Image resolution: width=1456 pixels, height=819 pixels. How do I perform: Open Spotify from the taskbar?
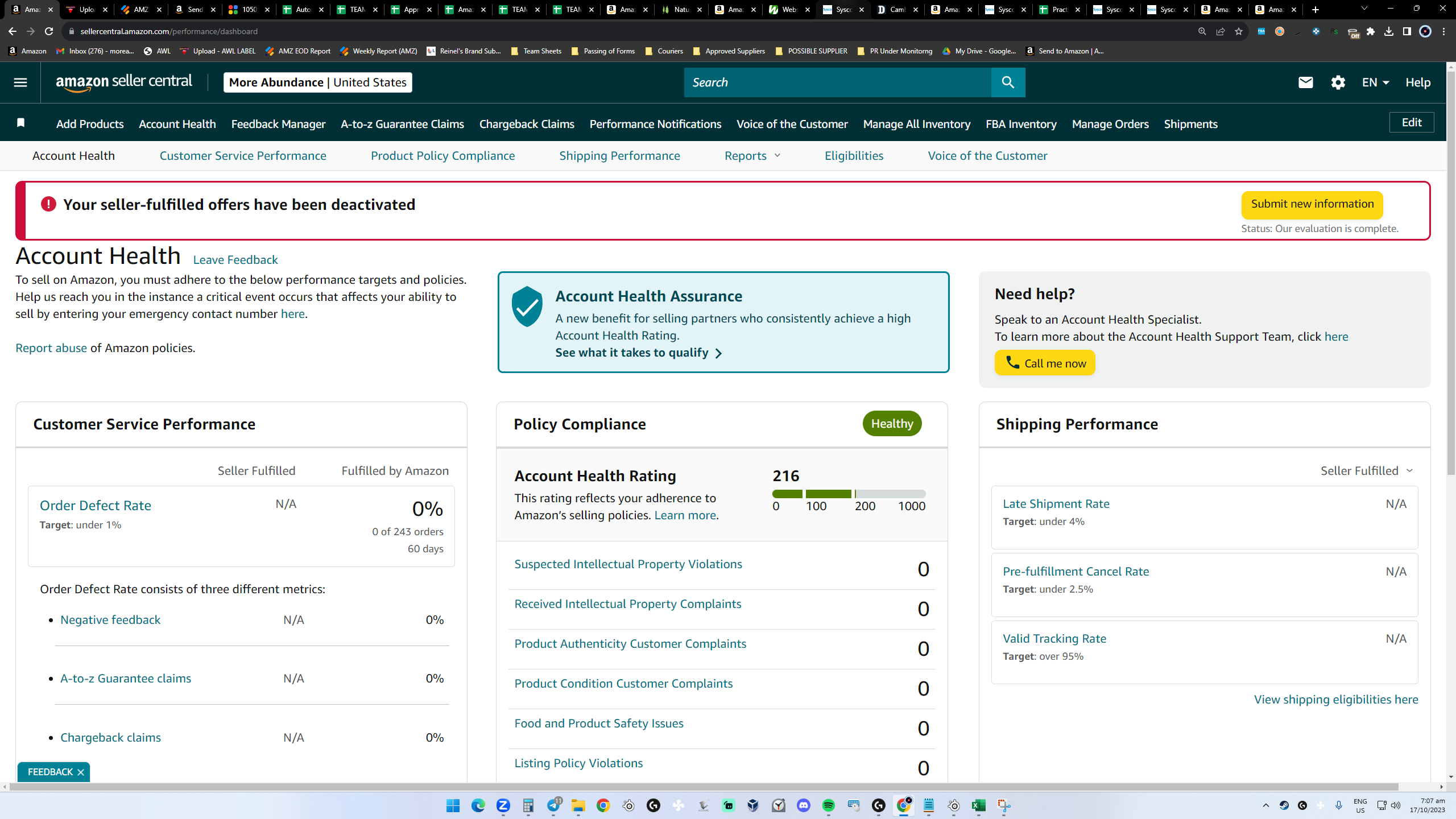[829, 805]
